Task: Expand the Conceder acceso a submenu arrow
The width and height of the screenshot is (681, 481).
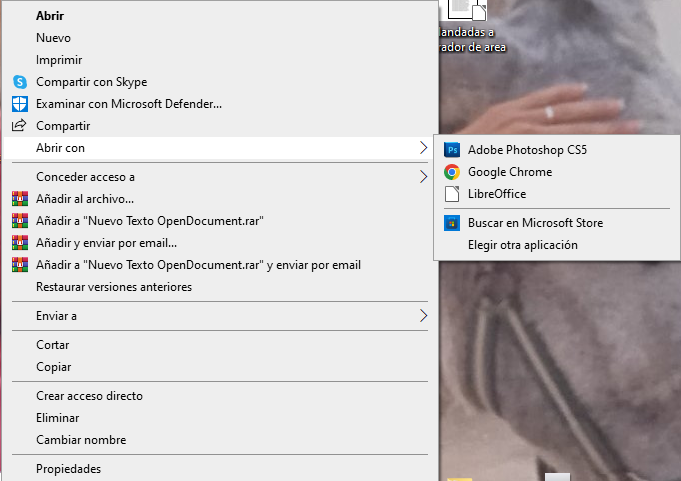Action: [423, 177]
